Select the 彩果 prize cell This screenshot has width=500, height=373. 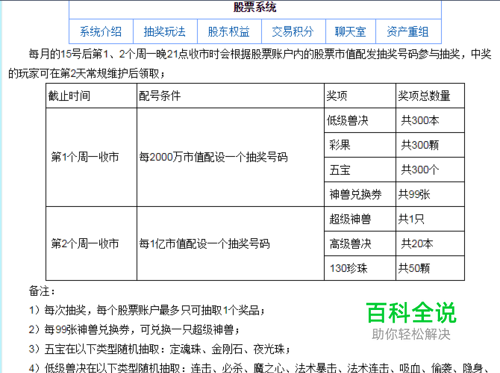click(x=360, y=145)
